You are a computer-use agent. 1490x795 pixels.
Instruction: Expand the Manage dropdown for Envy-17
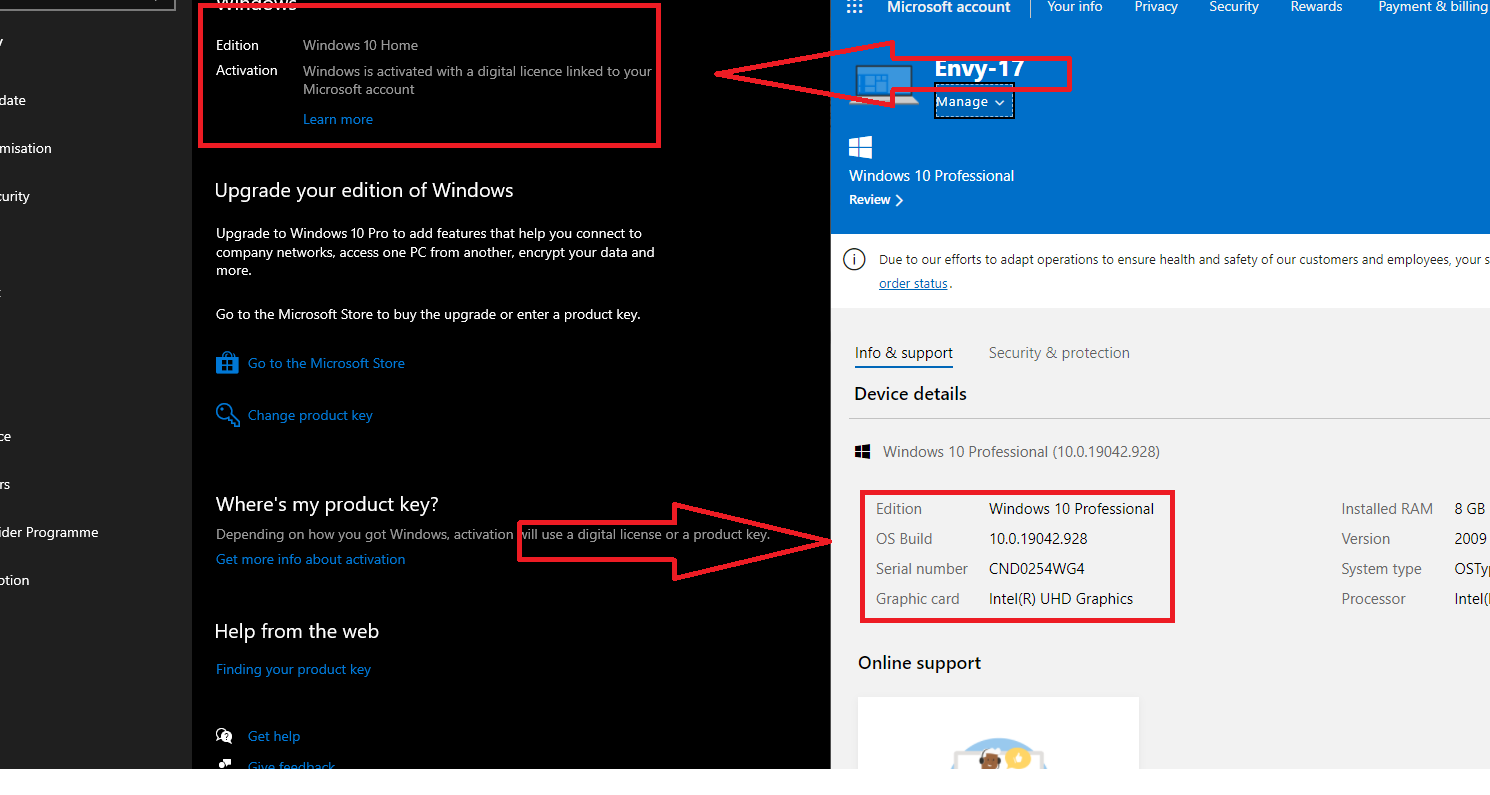974,102
